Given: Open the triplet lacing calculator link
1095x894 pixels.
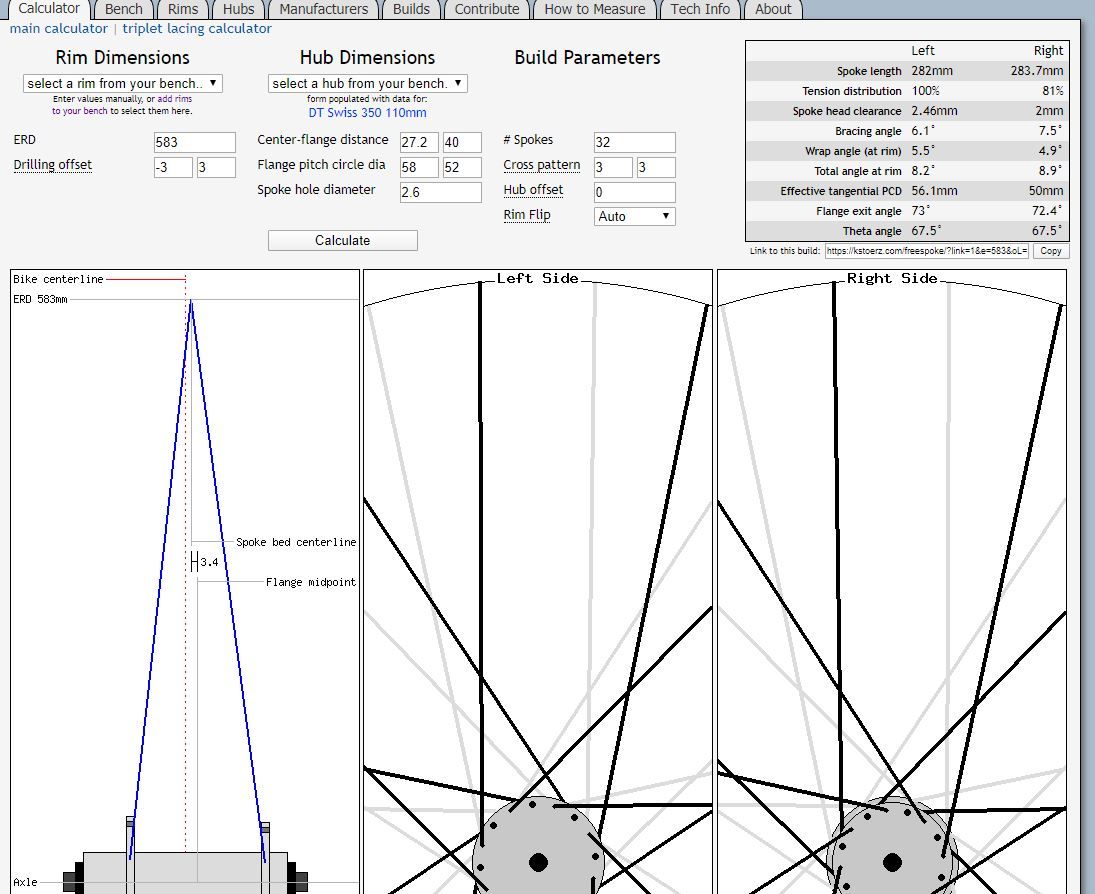Looking at the screenshot, I should tap(197, 29).
